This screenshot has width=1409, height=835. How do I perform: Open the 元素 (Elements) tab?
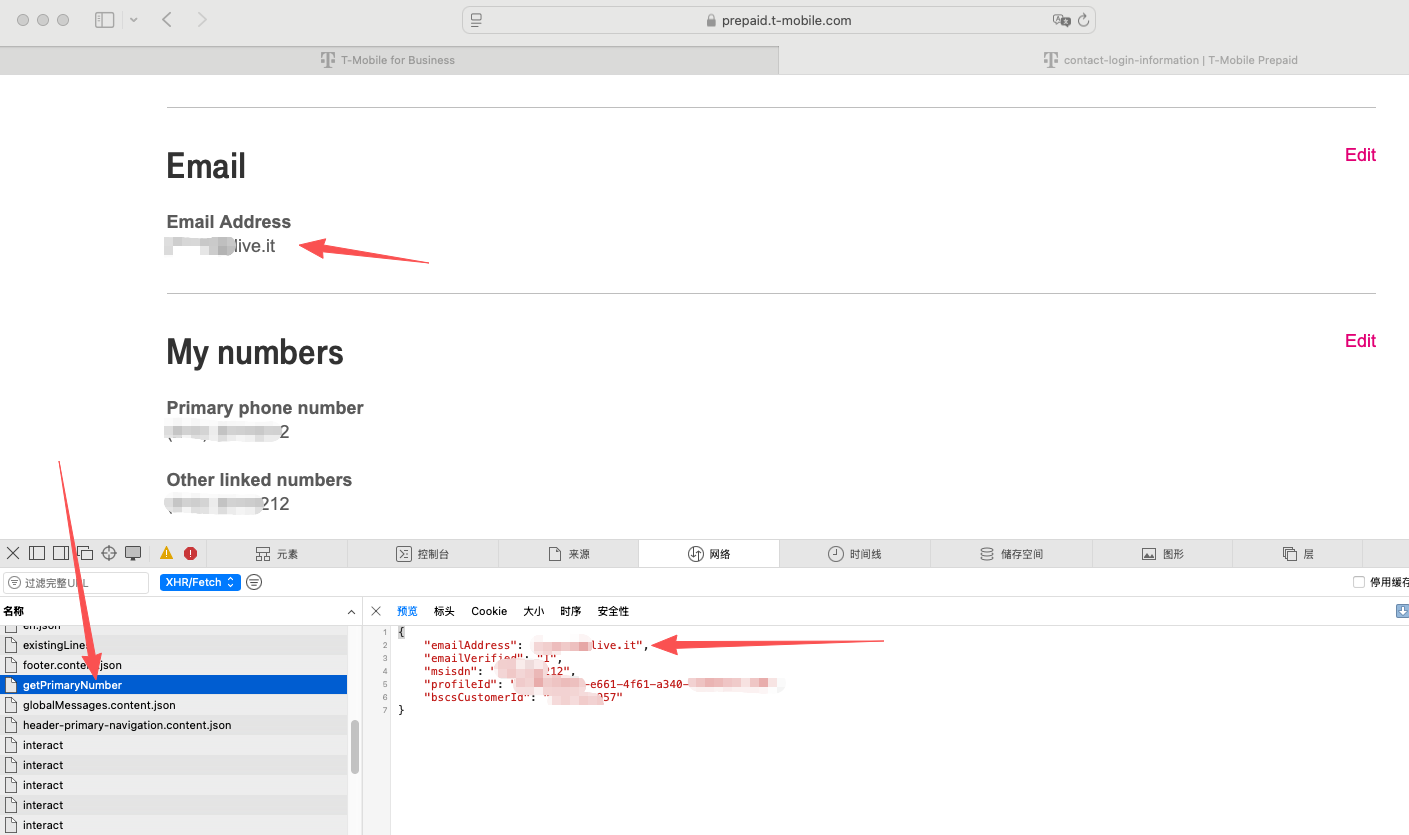[277, 554]
